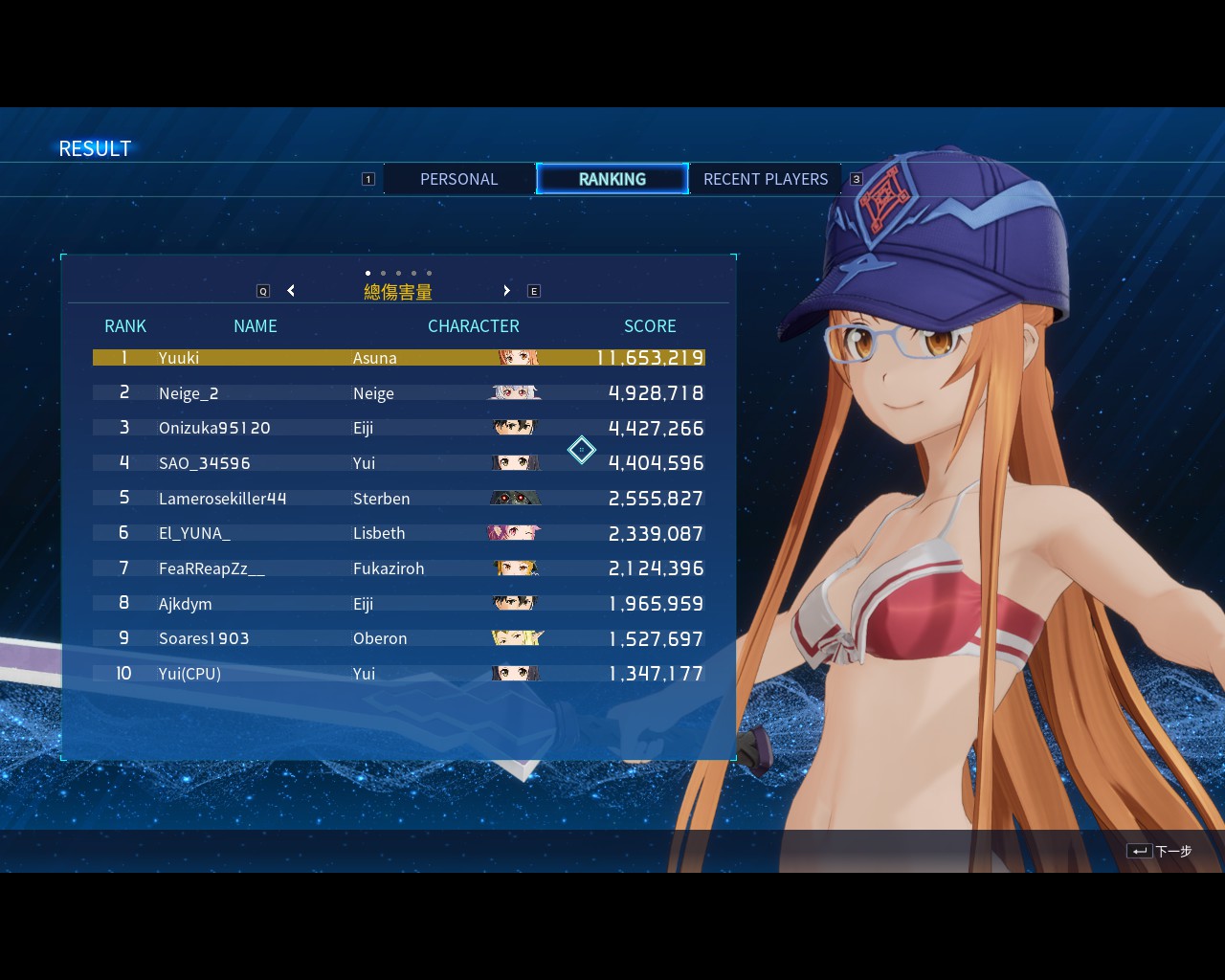Select player name Yui(CPU)
Image resolution: width=1225 pixels, height=980 pixels.
(x=189, y=674)
